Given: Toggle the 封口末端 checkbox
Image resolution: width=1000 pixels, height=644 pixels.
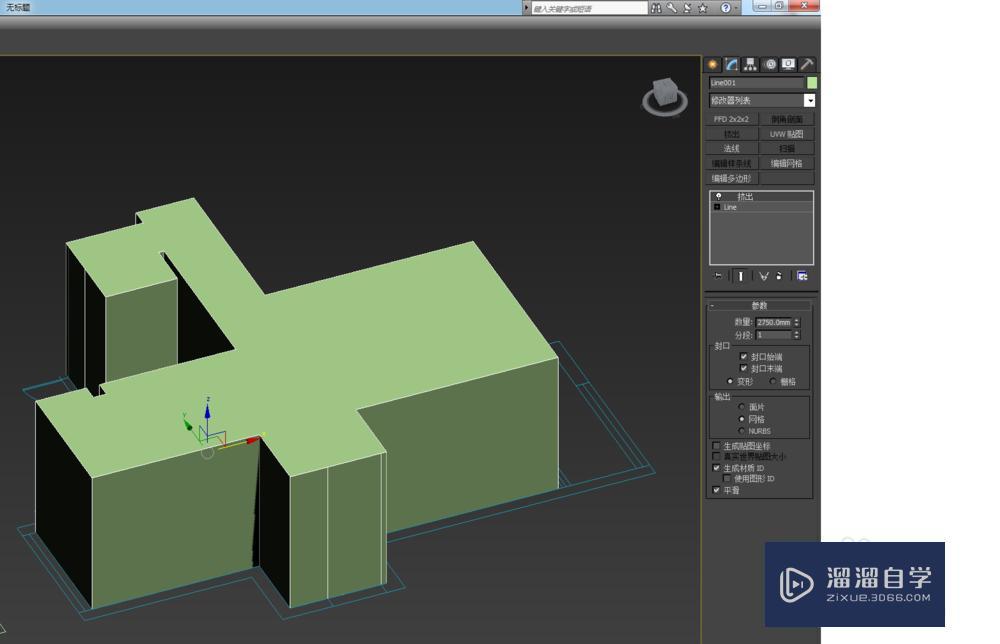Looking at the screenshot, I should coord(744,369).
